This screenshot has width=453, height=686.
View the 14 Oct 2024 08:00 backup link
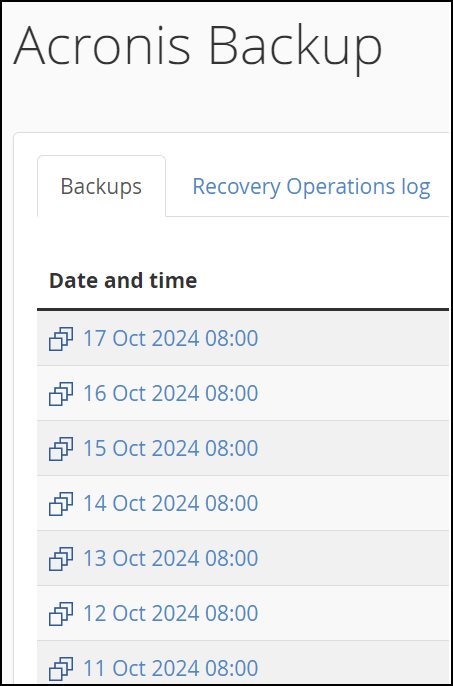tap(170, 504)
